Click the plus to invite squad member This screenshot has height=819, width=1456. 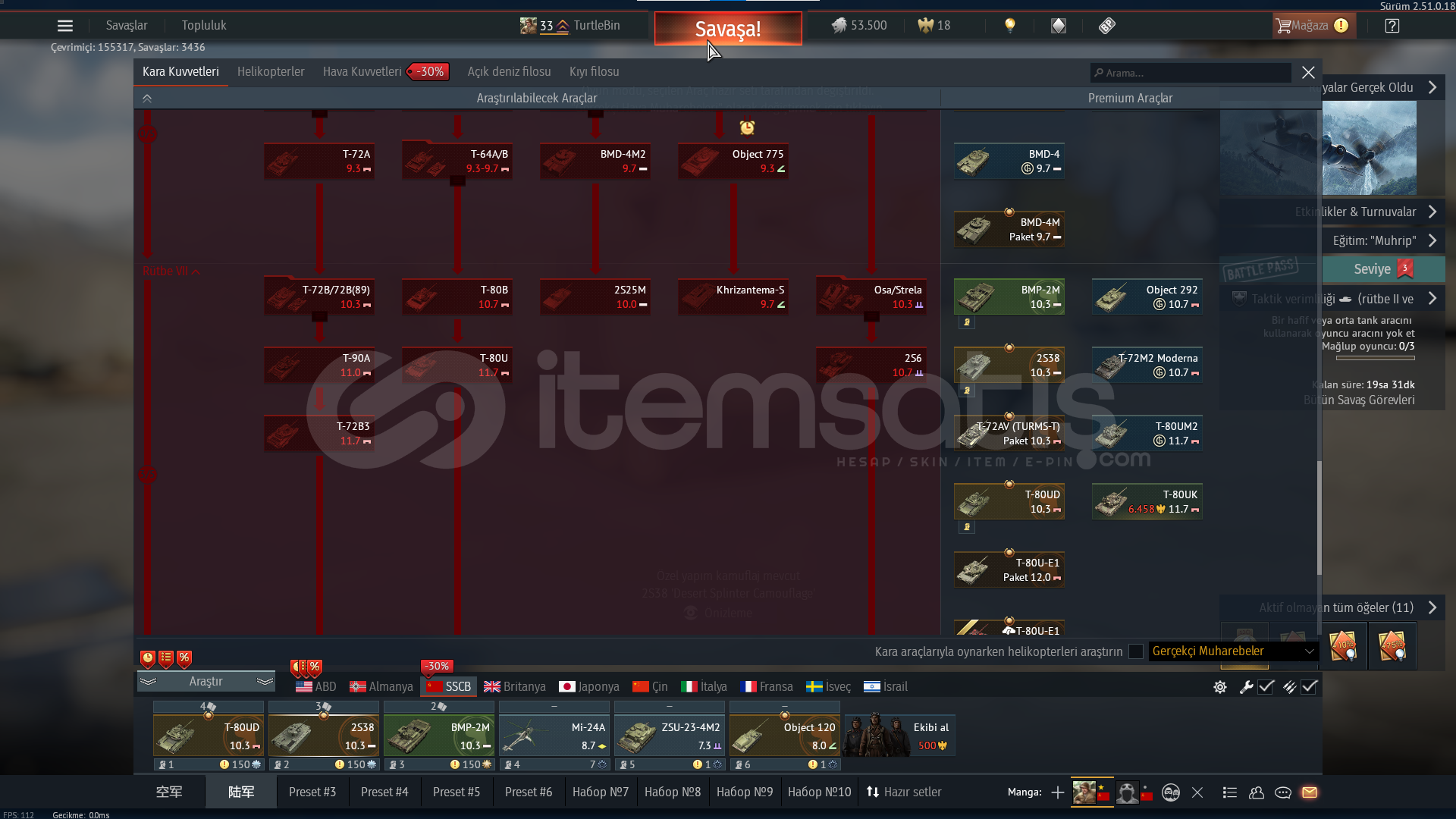[x=1057, y=792]
